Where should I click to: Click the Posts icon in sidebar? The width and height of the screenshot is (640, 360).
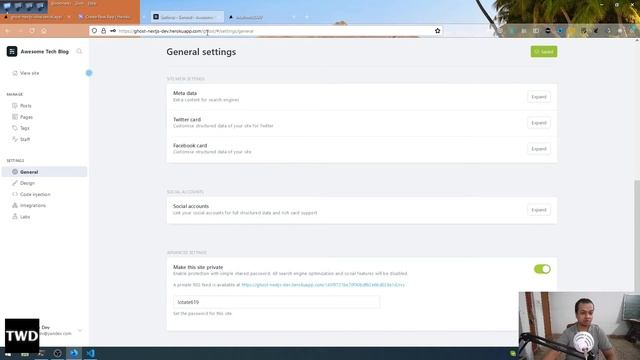[15, 106]
